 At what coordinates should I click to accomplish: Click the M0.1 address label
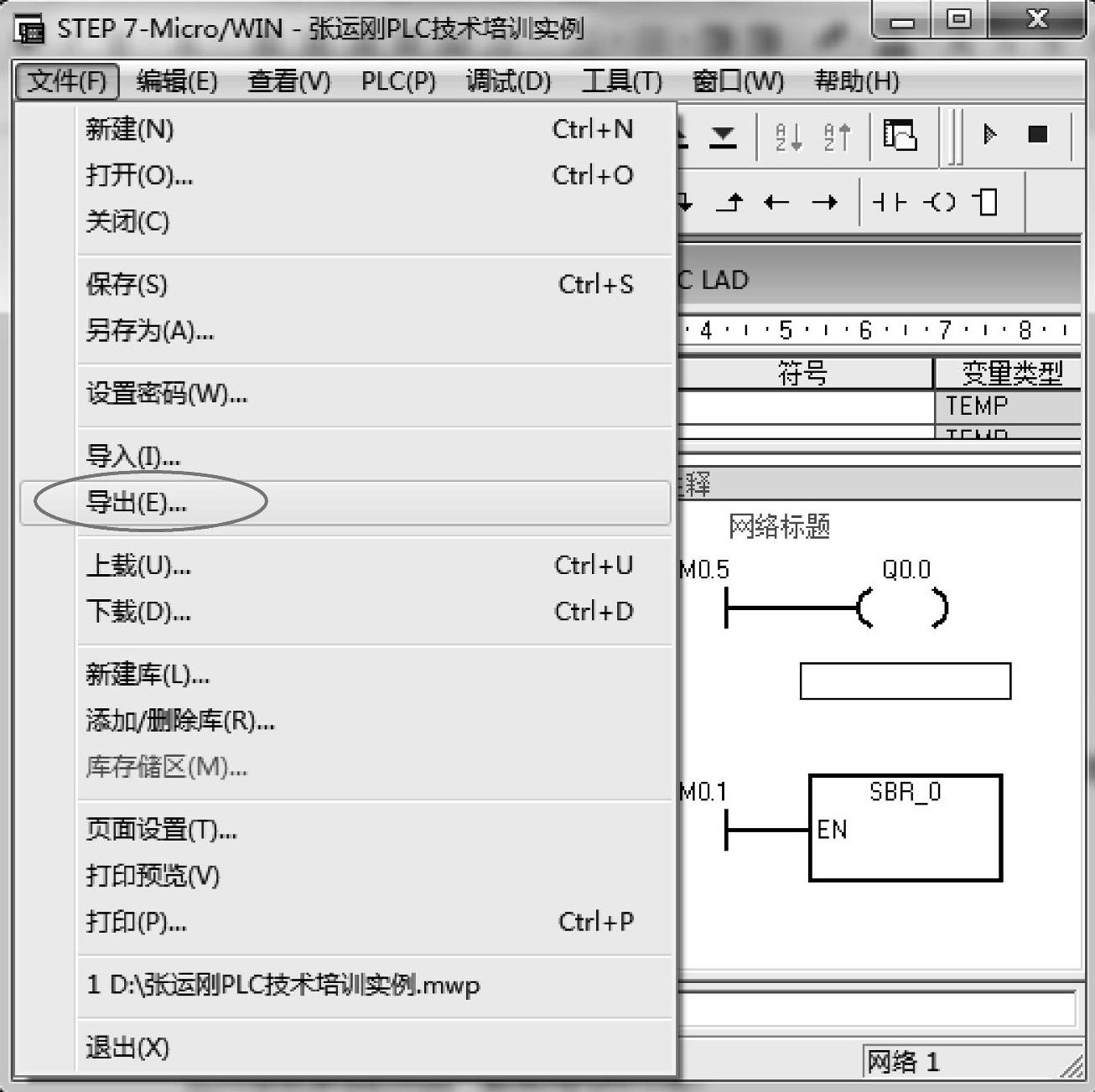click(x=703, y=792)
